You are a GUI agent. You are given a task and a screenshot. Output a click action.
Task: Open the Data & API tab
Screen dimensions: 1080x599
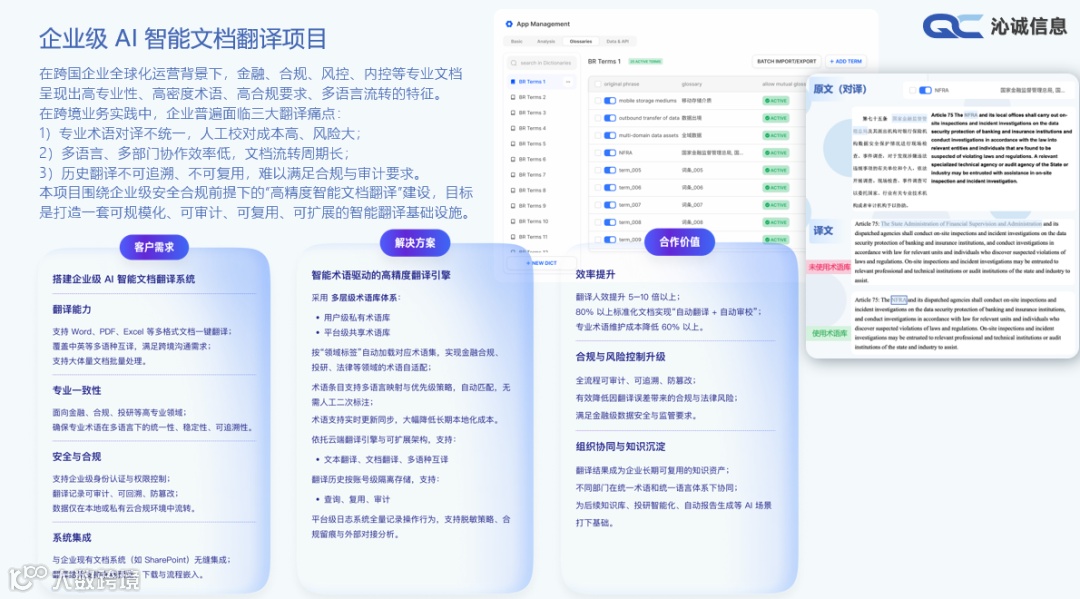(x=617, y=41)
